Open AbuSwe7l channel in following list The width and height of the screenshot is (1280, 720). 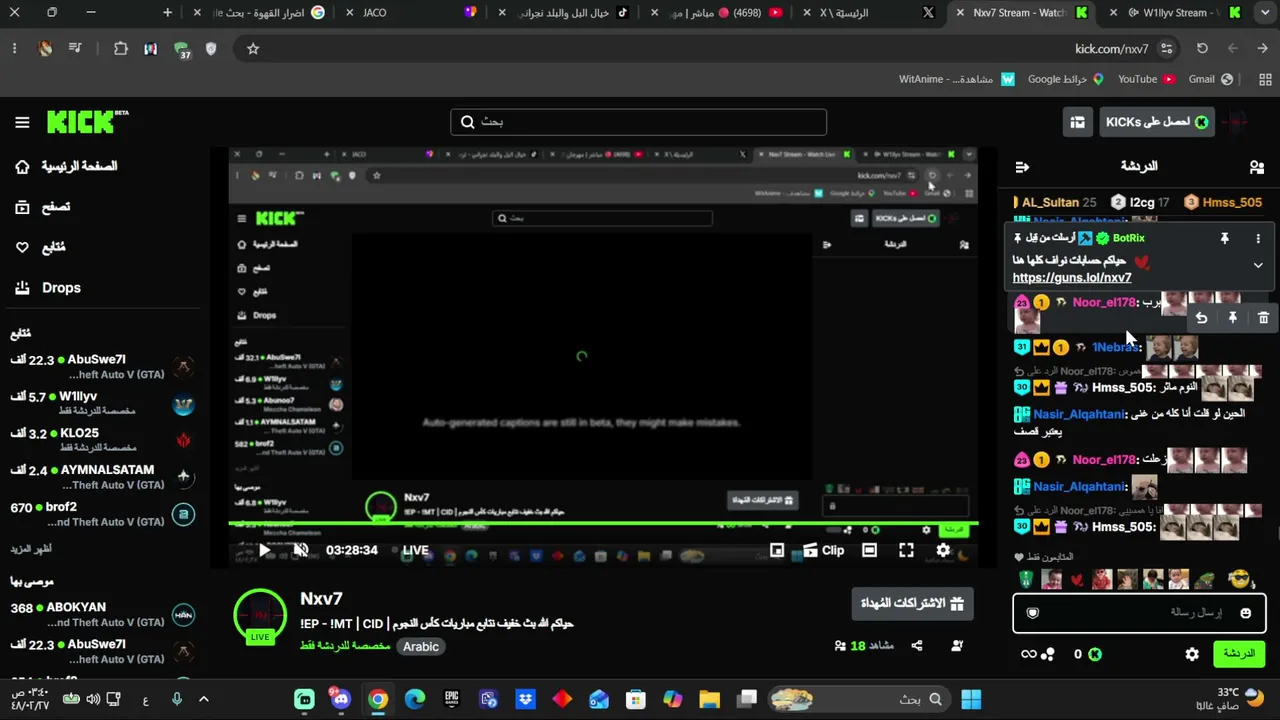point(102,367)
